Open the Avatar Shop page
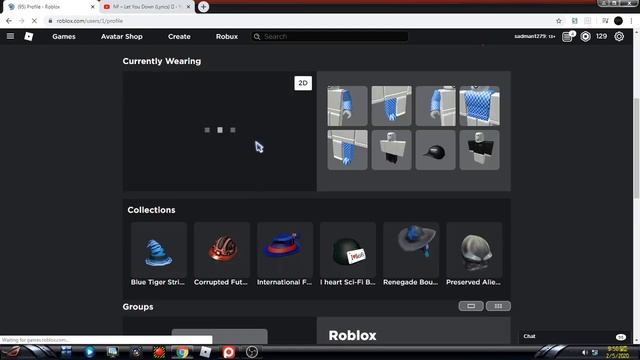Image resolution: width=640 pixels, height=360 pixels. [x=122, y=36]
